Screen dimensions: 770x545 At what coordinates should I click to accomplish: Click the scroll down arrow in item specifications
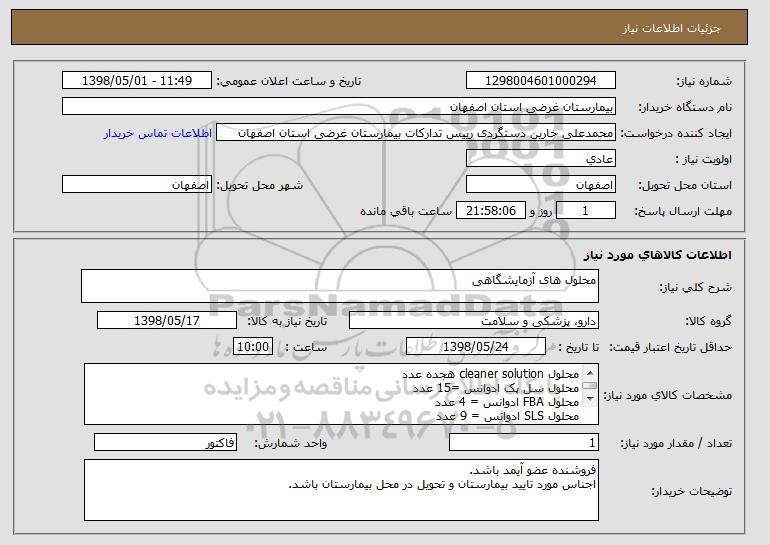point(590,398)
